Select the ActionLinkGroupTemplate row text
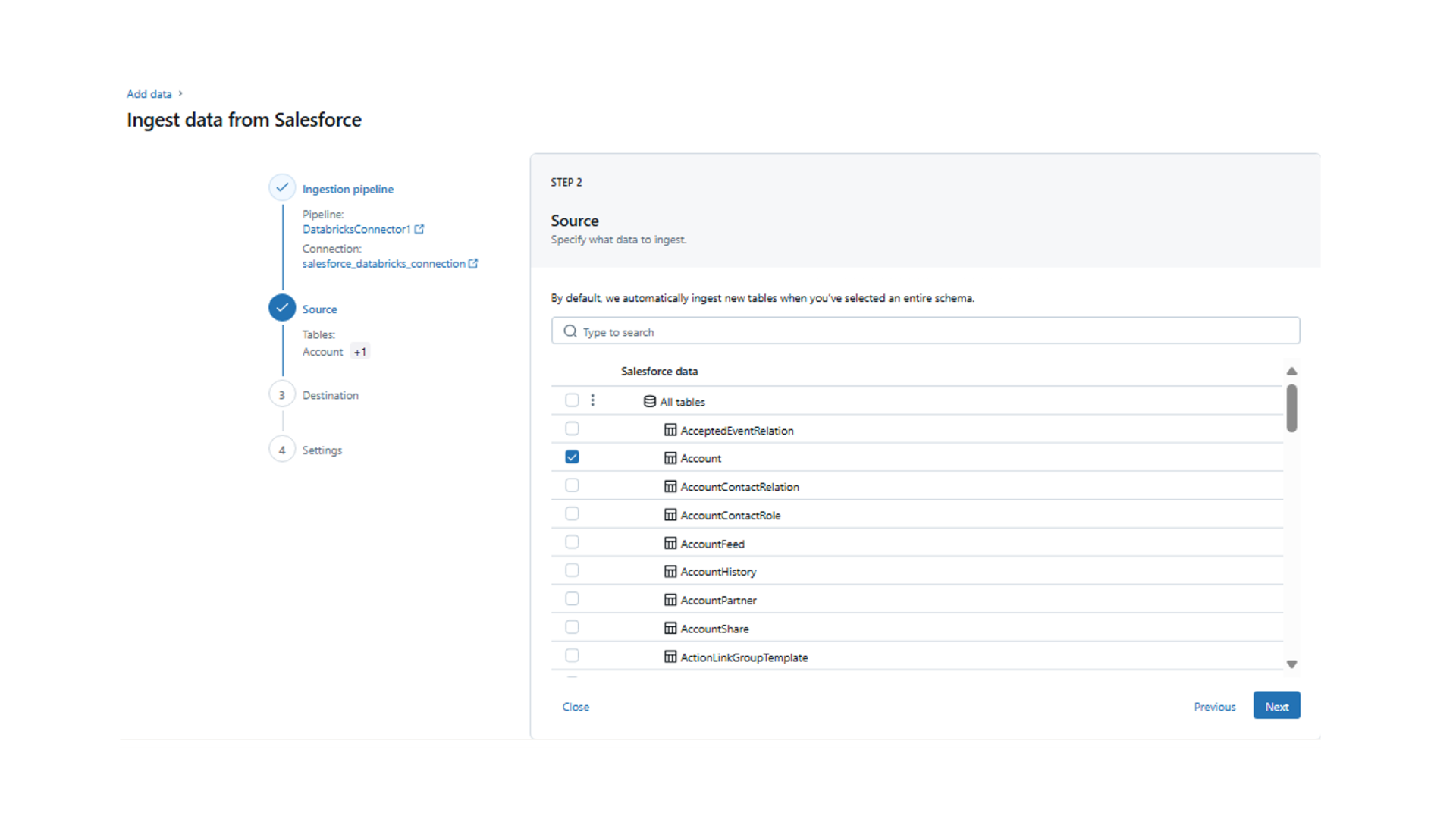The image size is (1456, 819). pyautogui.click(x=744, y=657)
